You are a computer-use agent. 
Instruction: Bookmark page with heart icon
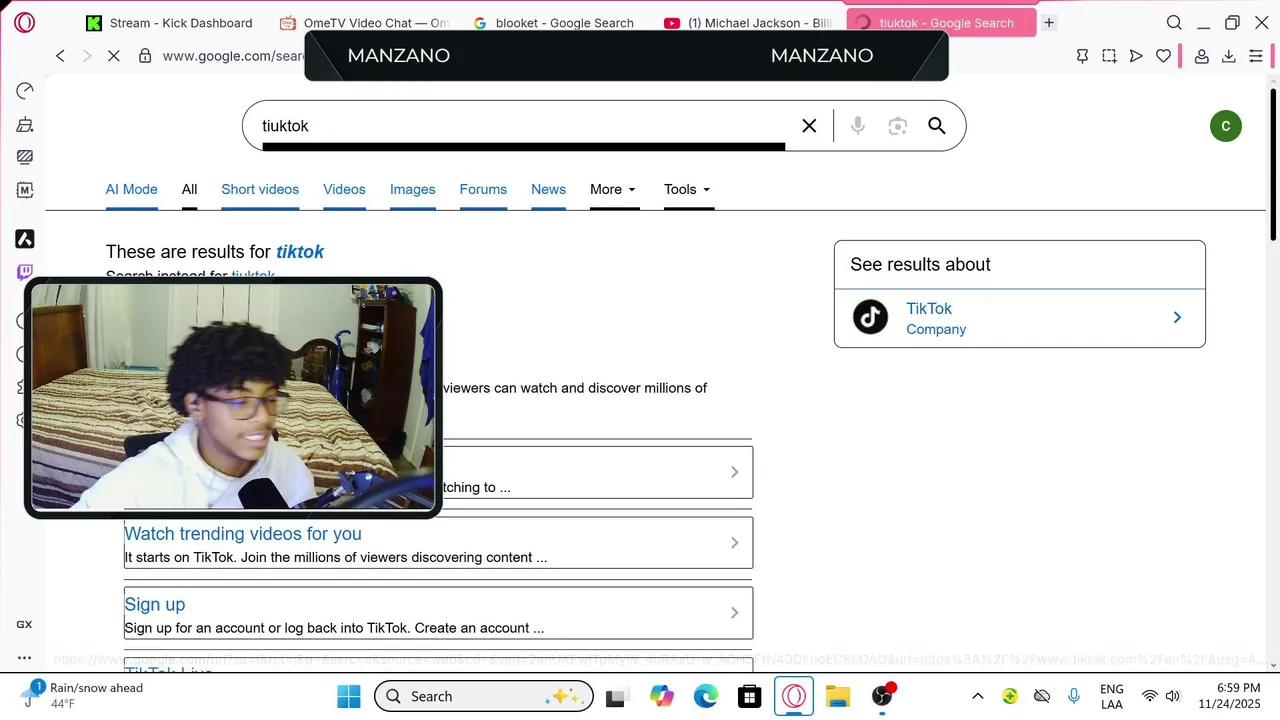click(x=1163, y=56)
